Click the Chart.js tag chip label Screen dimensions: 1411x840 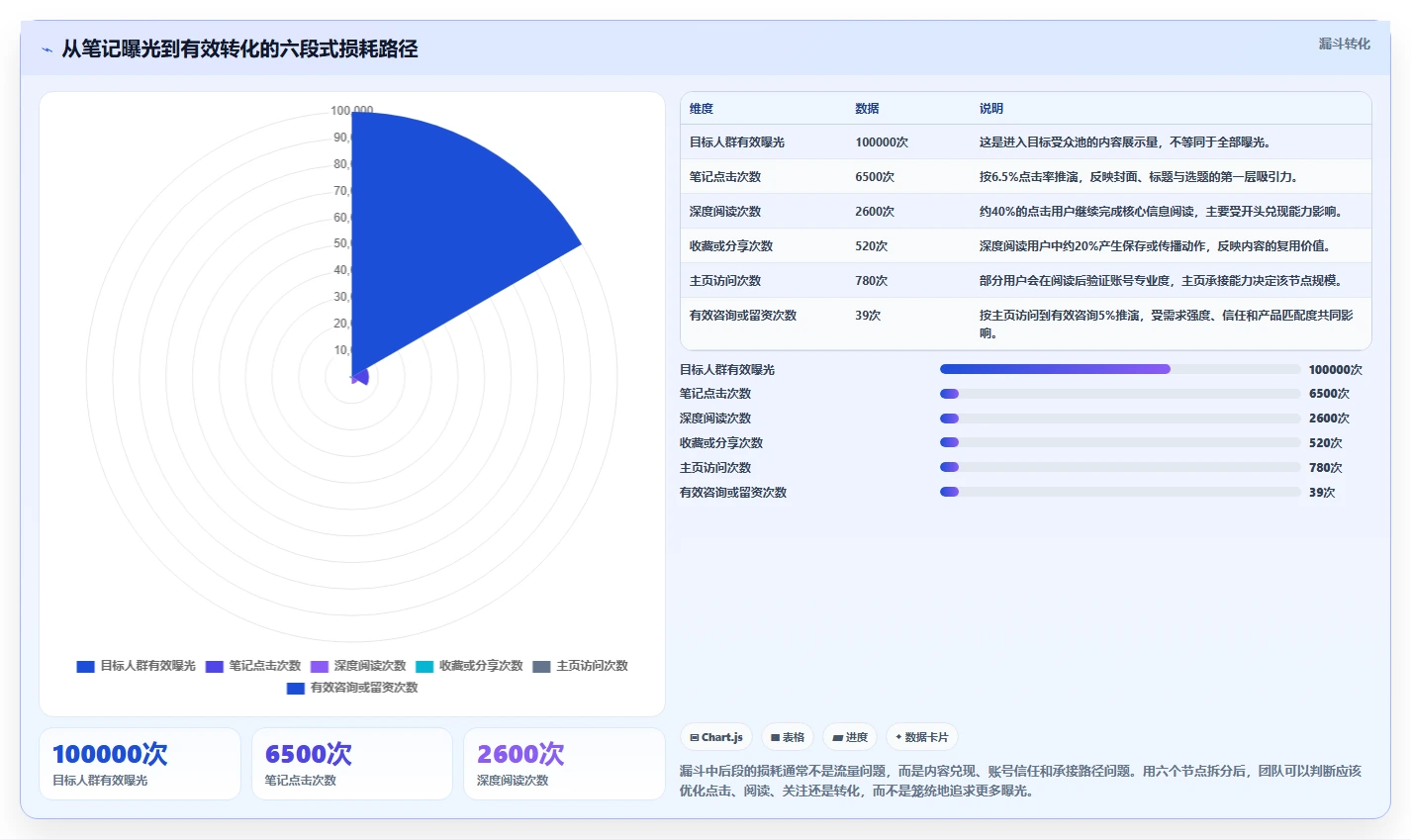click(722, 737)
